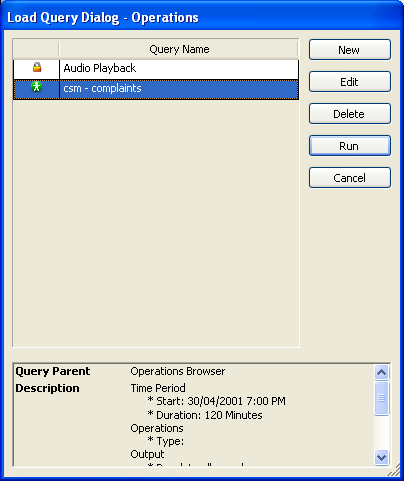
Task: Click the Duration: 120 Minutes line
Action: point(205,415)
